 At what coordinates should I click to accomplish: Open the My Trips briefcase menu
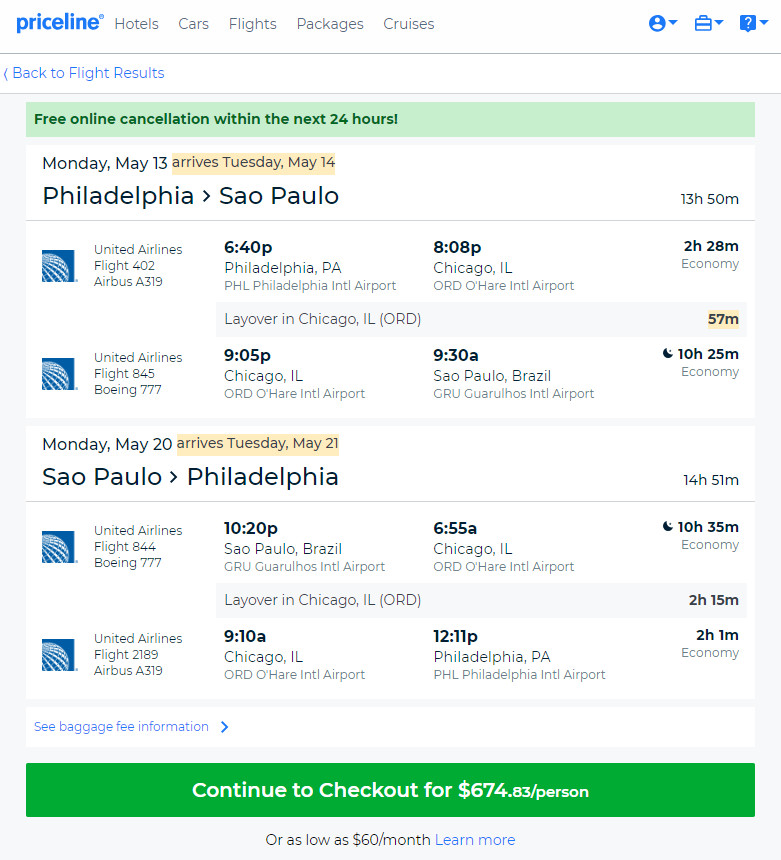click(x=709, y=23)
